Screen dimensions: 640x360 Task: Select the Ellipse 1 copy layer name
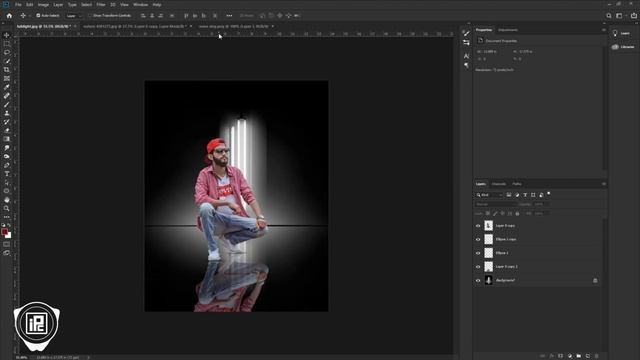506,239
